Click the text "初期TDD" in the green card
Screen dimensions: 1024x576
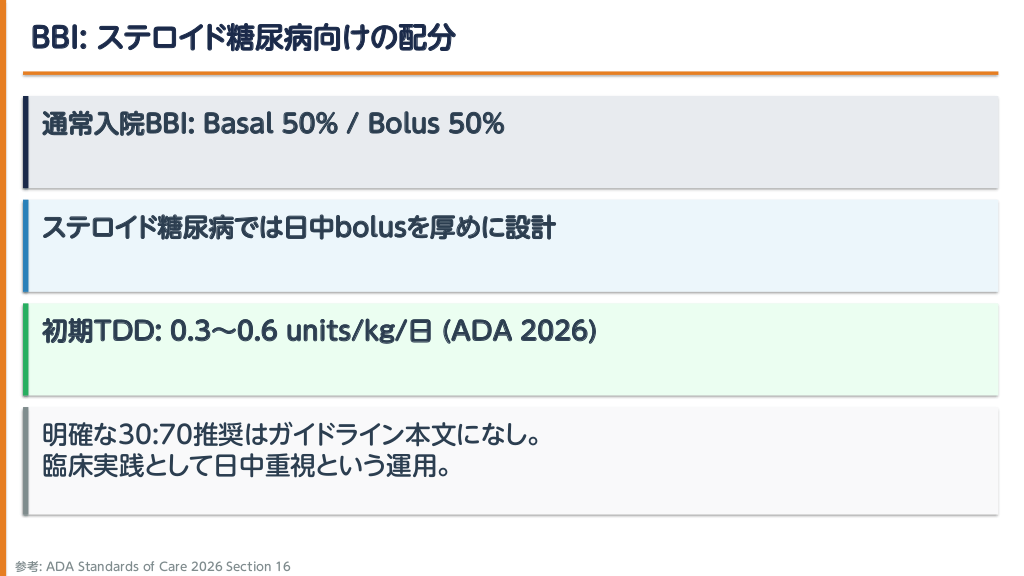95,332
